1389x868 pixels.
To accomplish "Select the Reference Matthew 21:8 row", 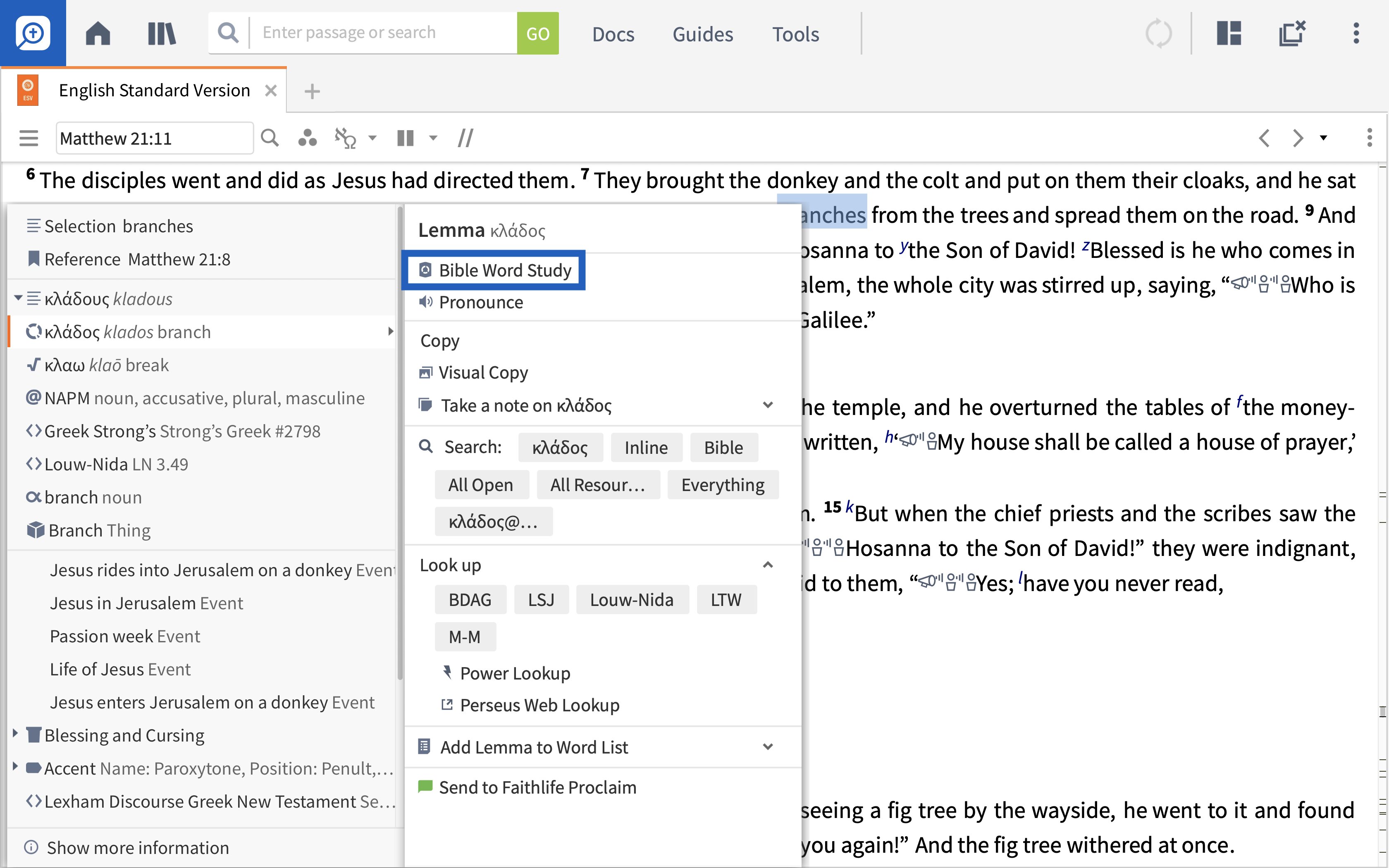I will [201, 259].
